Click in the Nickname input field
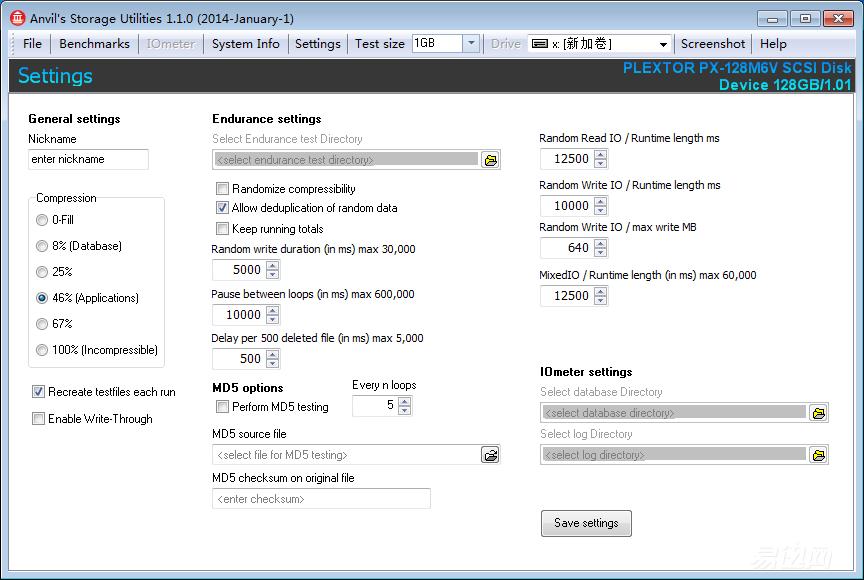This screenshot has width=864, height=580. click(88, 159)
